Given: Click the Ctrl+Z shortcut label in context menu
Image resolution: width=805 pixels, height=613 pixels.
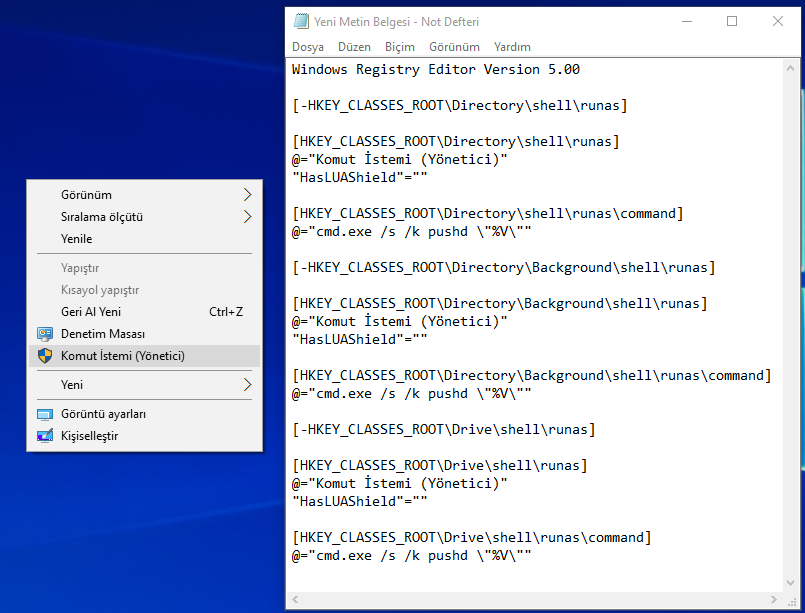Looking at the screenshot, I should coord(226,312).
